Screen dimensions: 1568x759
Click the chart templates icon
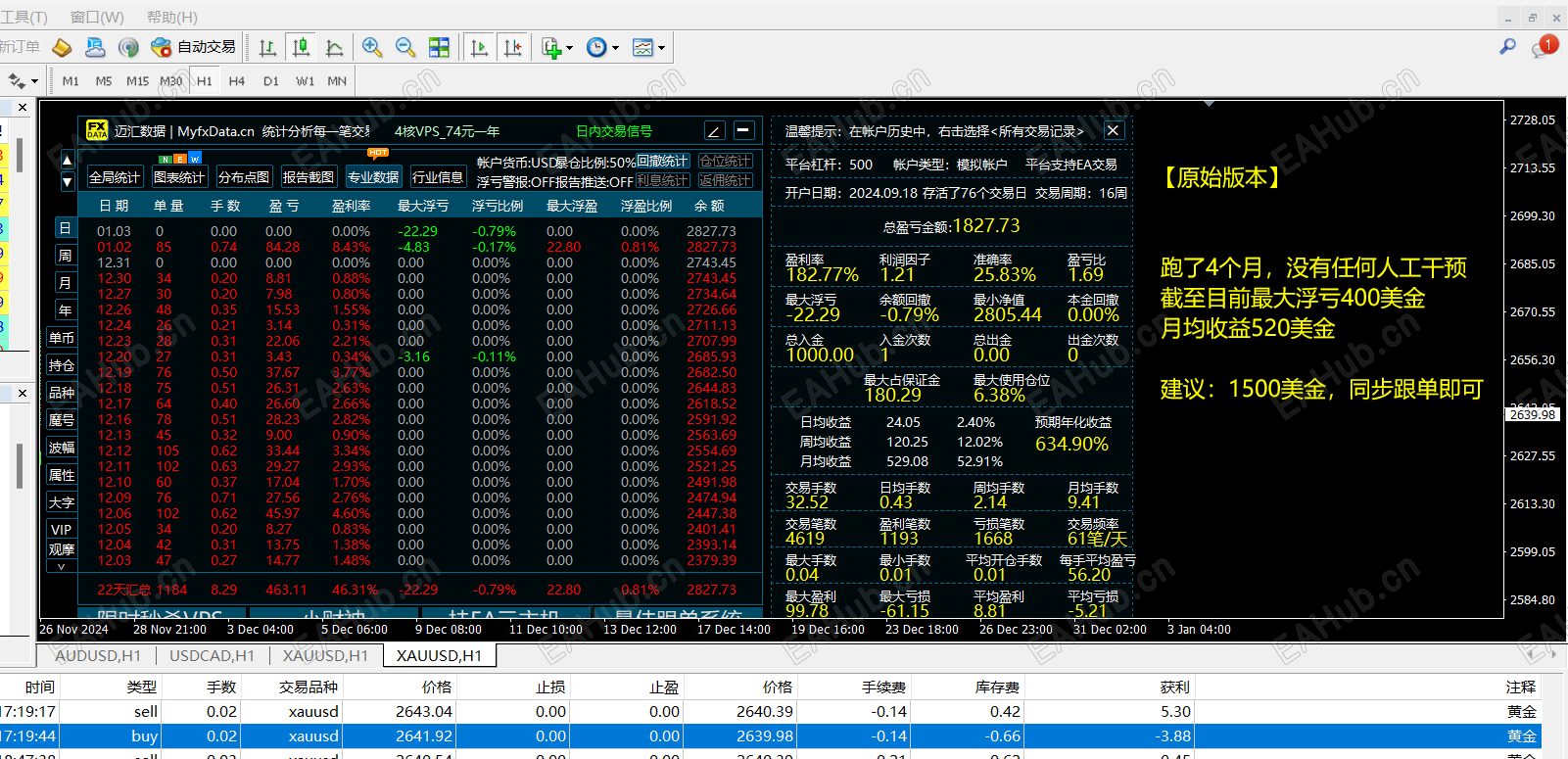click(643, 47)
